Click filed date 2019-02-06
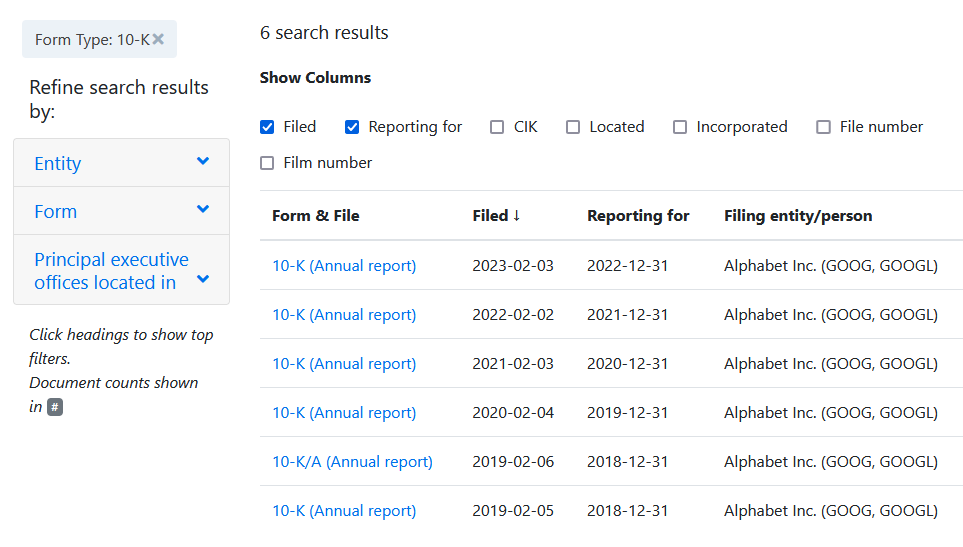Image resolution: width=963 pixels, height=547 pixels. pyautogui.click(x=513, y=462)
